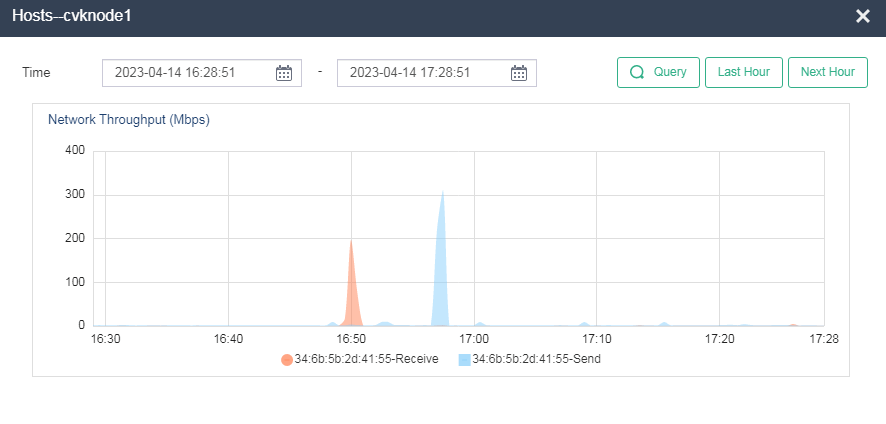Image resolution: width=886 pixels, height=424 pixels.
Task: Click the Time label
Action: (x=36, y=73)
